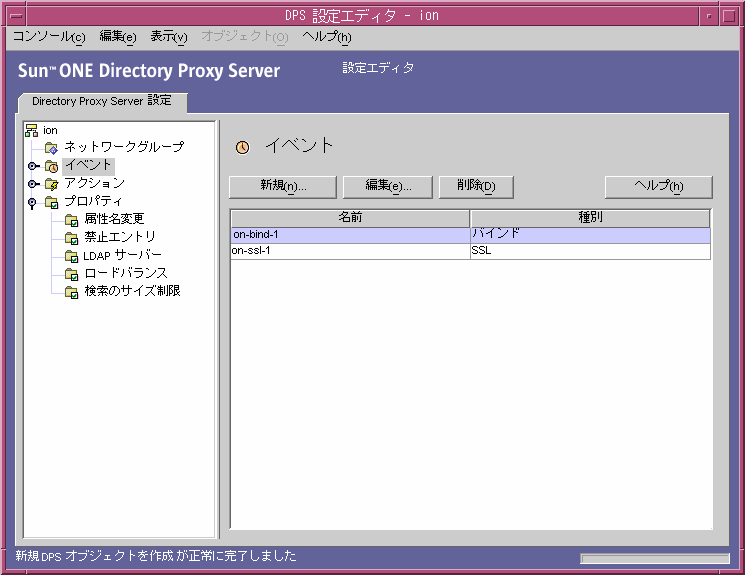Select LDAP サーバー in the tree
Screen dimensions: 745x575
[123, 256]
